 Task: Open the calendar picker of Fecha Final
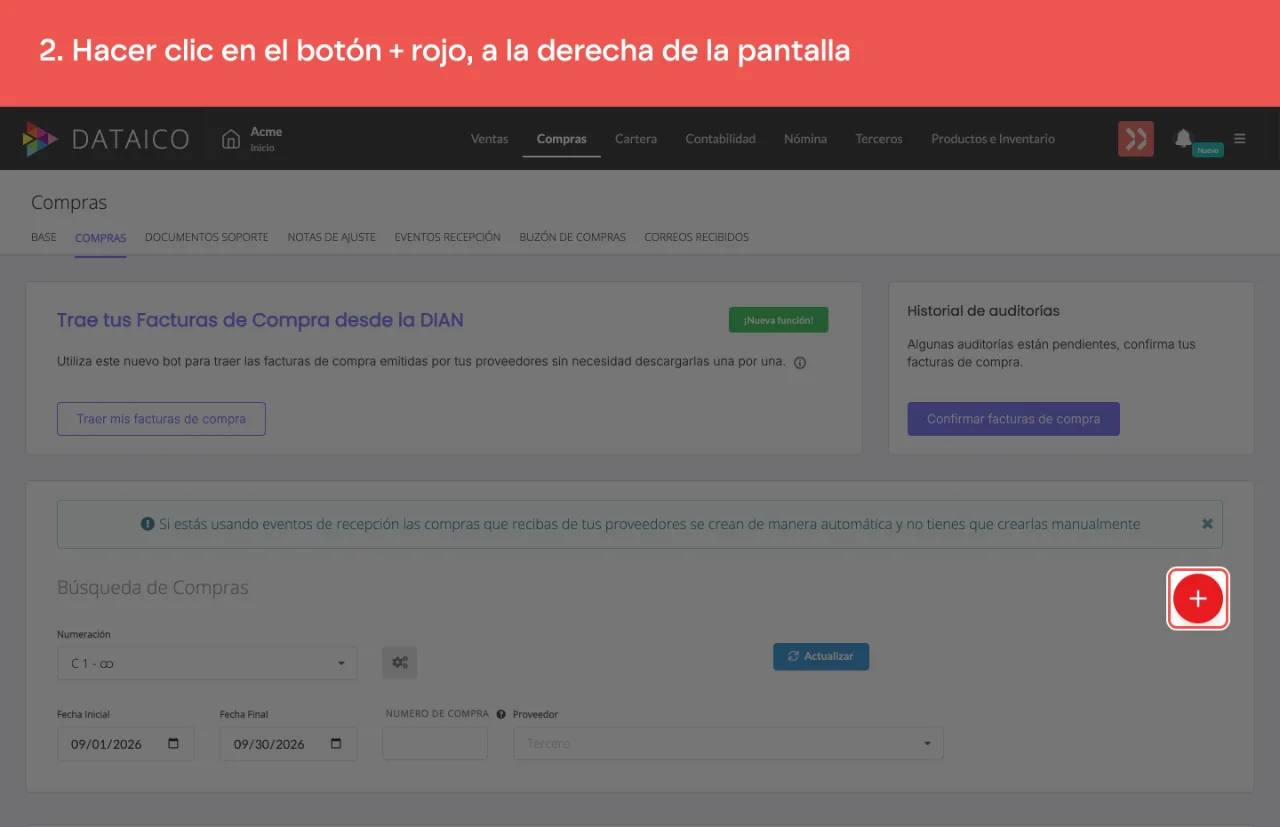pyautogui.click(x=336, y=744)
